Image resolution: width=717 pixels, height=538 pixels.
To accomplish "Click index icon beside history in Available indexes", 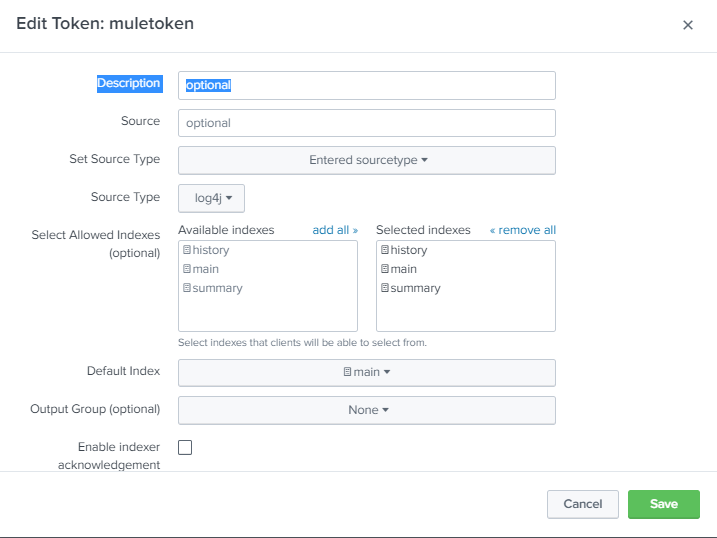I will (x=187, y=250).
